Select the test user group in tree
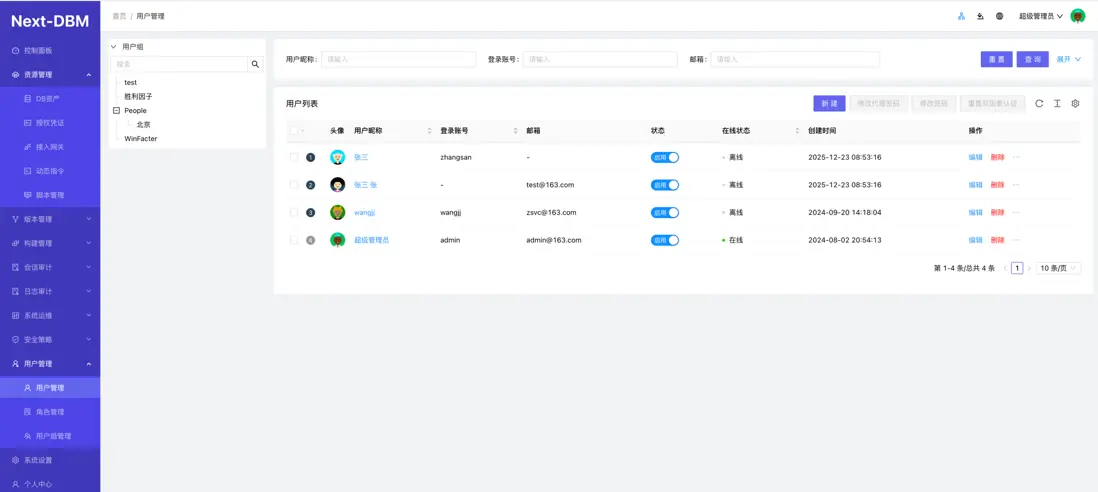 130,83
